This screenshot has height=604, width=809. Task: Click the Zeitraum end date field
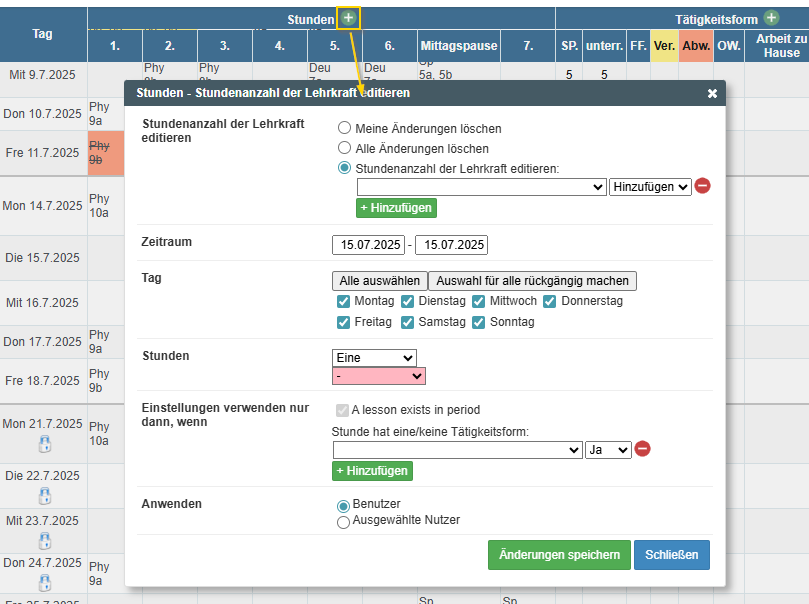click(x=451, y=244)
